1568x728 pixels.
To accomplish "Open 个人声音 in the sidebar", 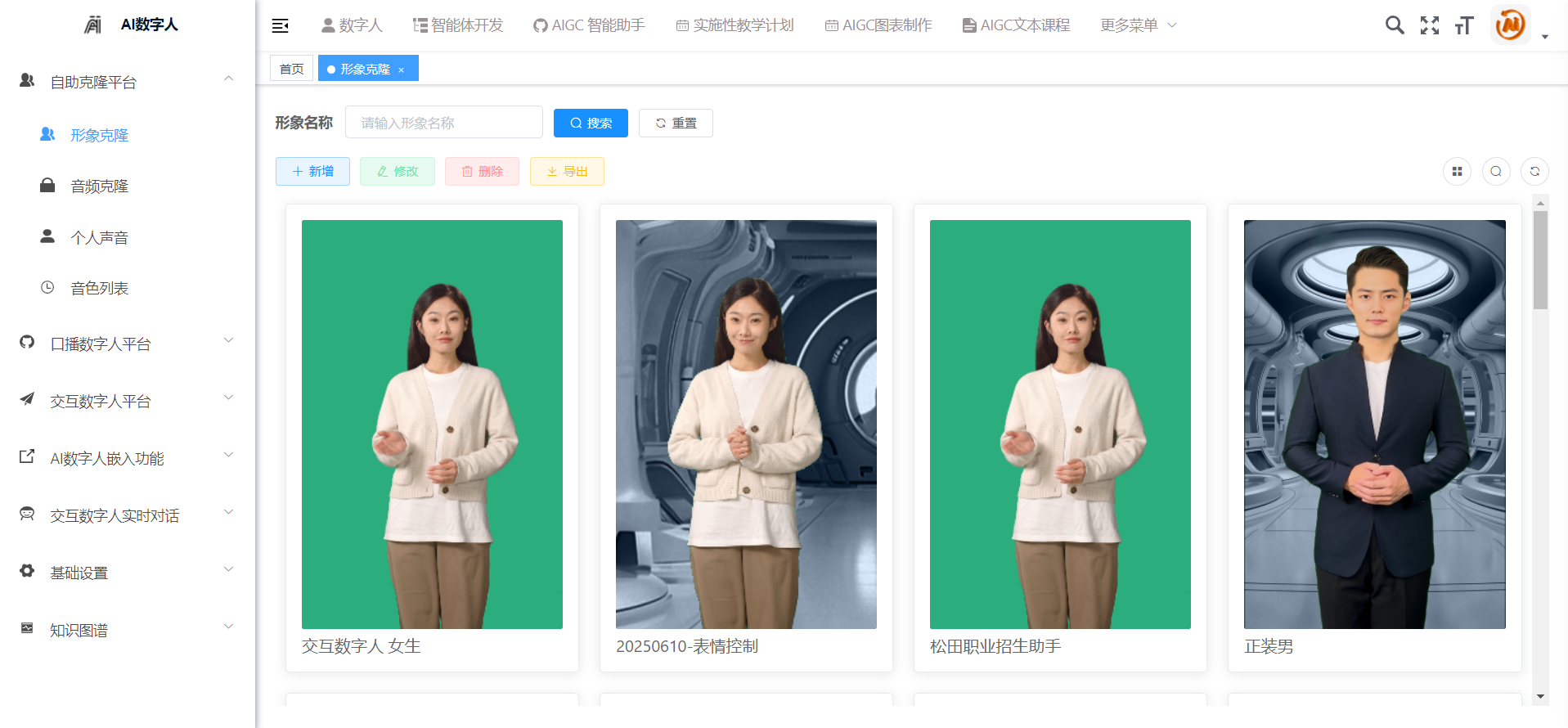I will (128, 237).
